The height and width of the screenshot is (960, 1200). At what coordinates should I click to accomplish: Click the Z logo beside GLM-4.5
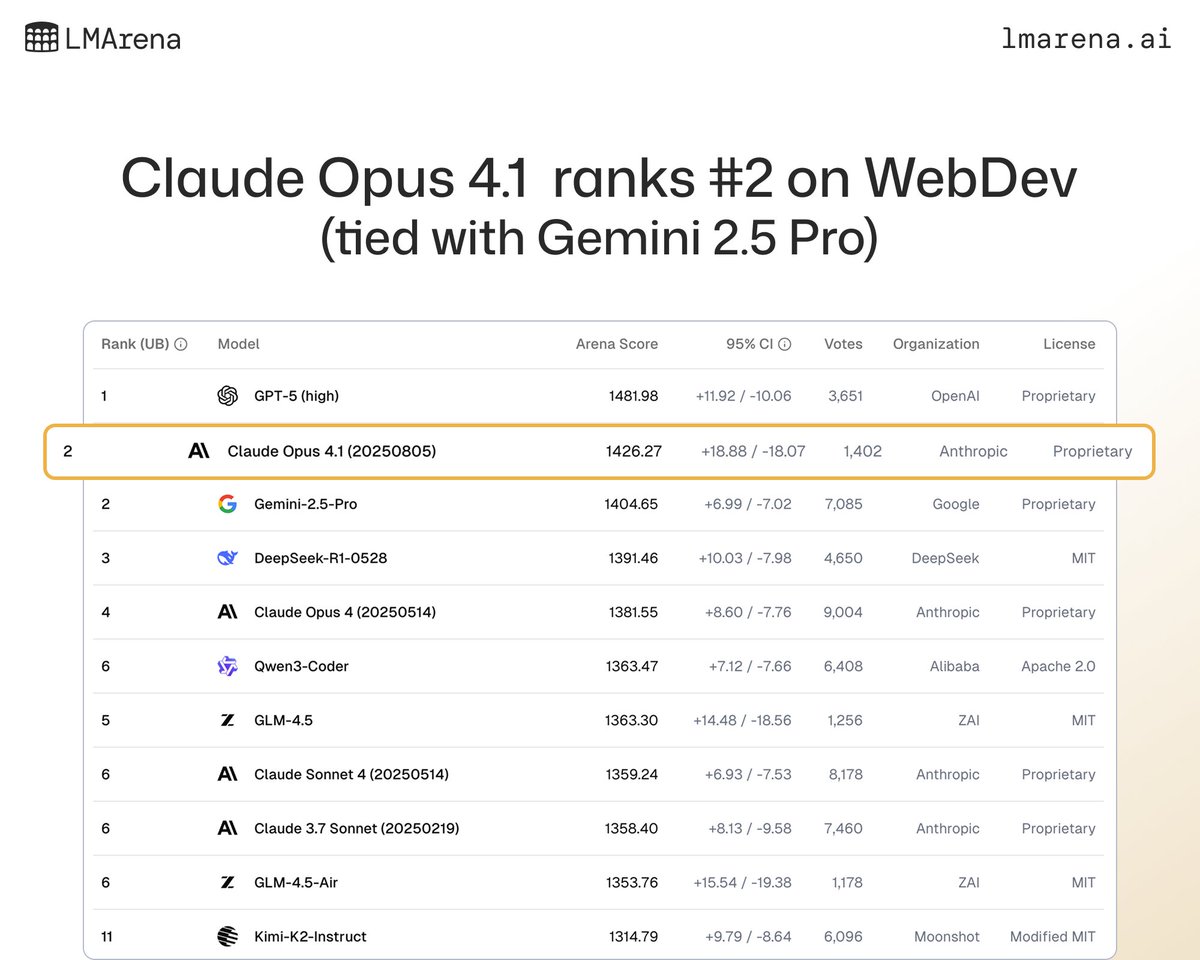coord(228,720)
